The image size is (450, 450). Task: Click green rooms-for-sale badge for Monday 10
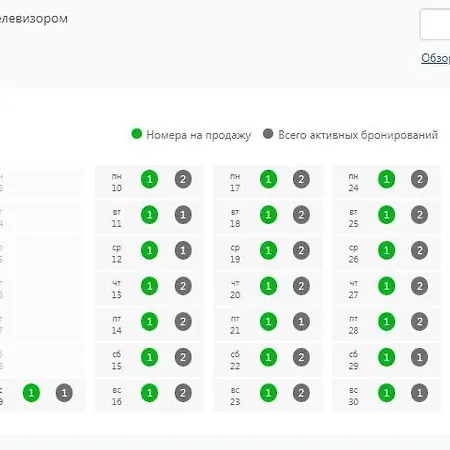click(149, 179)
